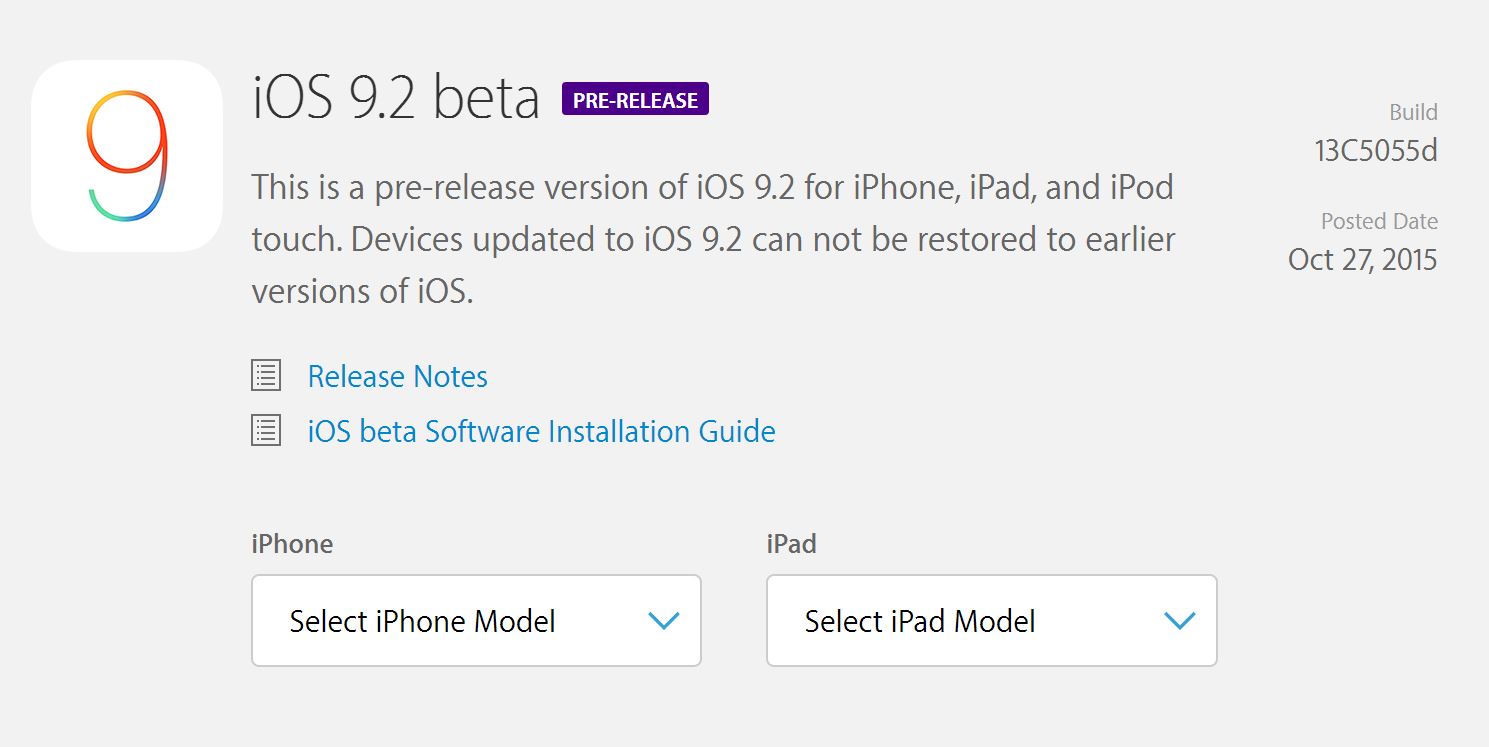Image resolution: width=1489 pixels, height=747 pixels.
Task: Click the 'versions of iOS.' description line
Action: (362, 291)
